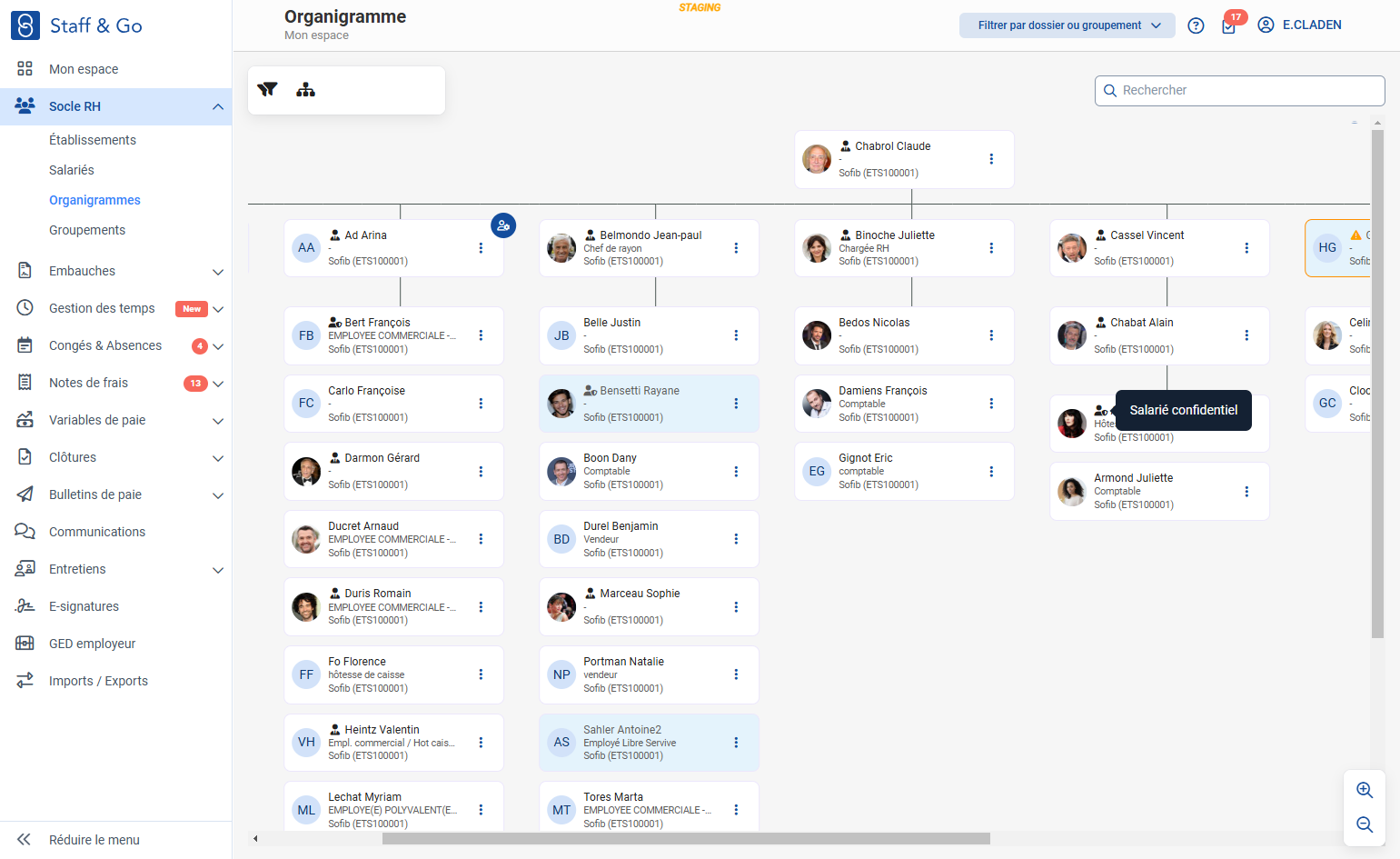Expand the Variables de paie menu
Viewport: 1400px width, 859px height.
coord(218,421)
